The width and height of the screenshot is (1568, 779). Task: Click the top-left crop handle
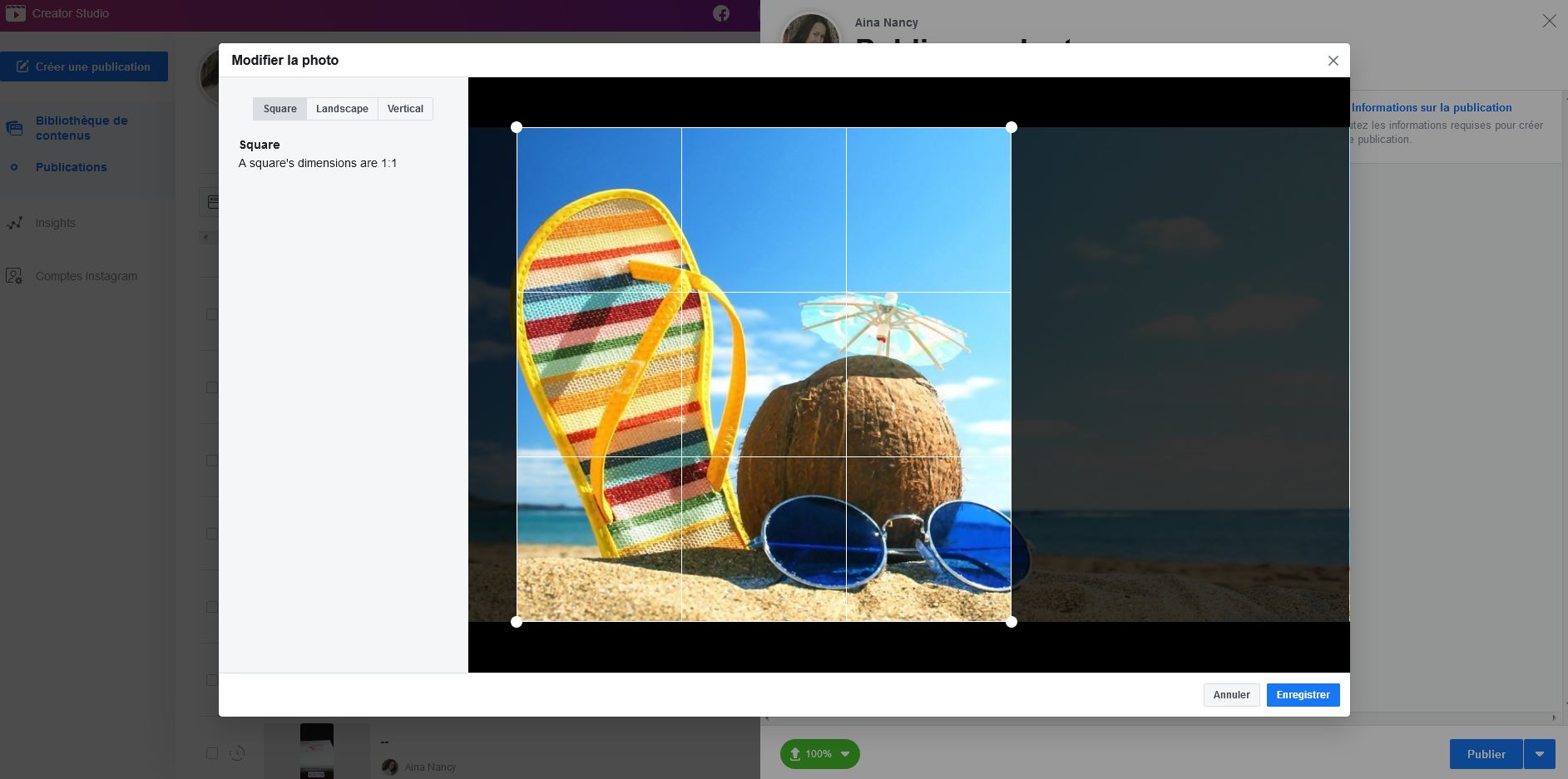point(517,127)
